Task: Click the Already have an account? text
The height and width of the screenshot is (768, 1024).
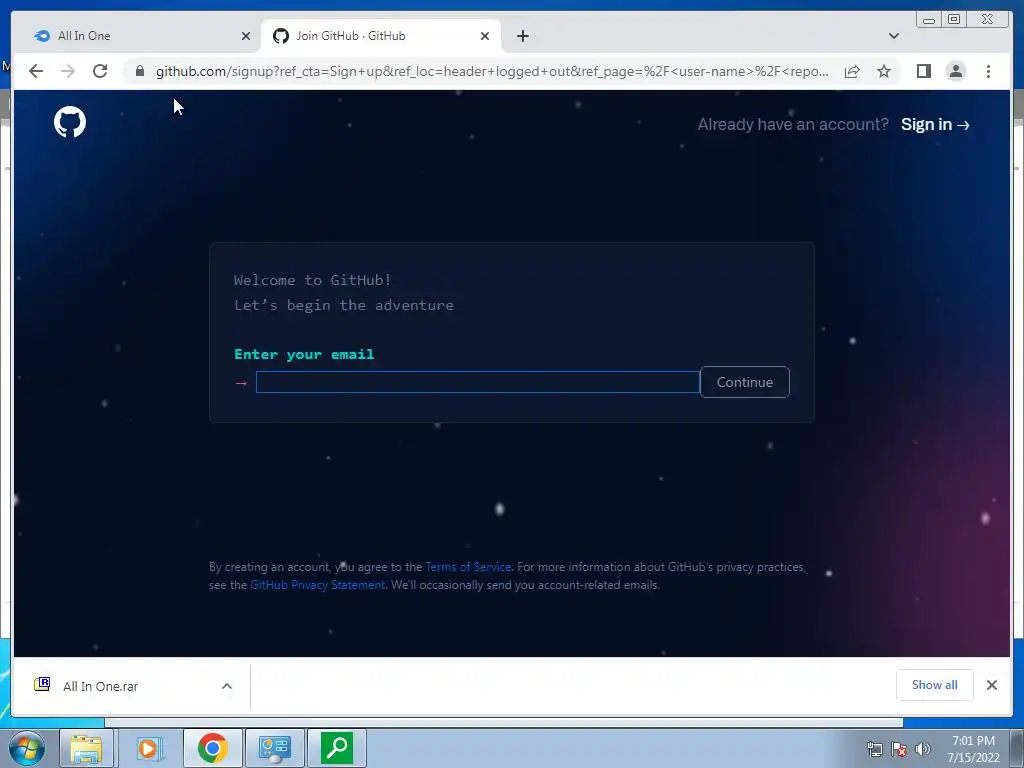Action: 793,124
